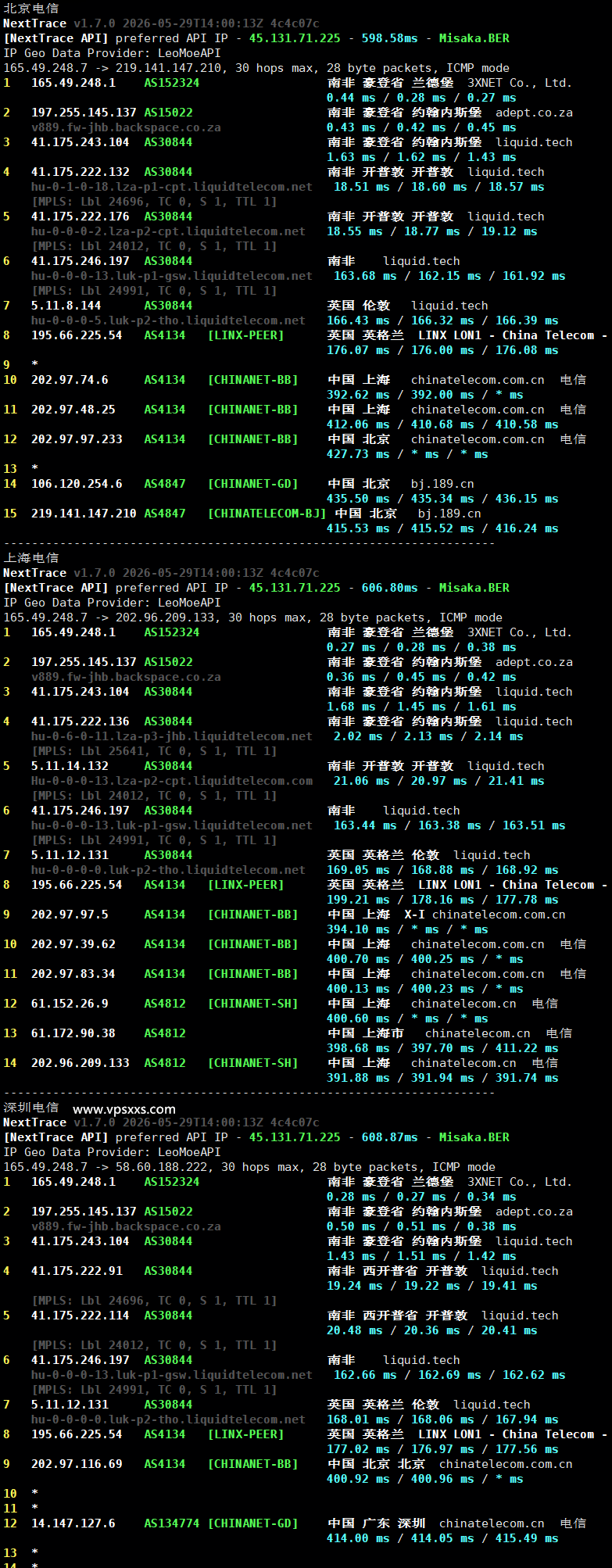Click hop IP 61.172.90.38
Screen dimensions: 612x1568
click(73, 1033)
